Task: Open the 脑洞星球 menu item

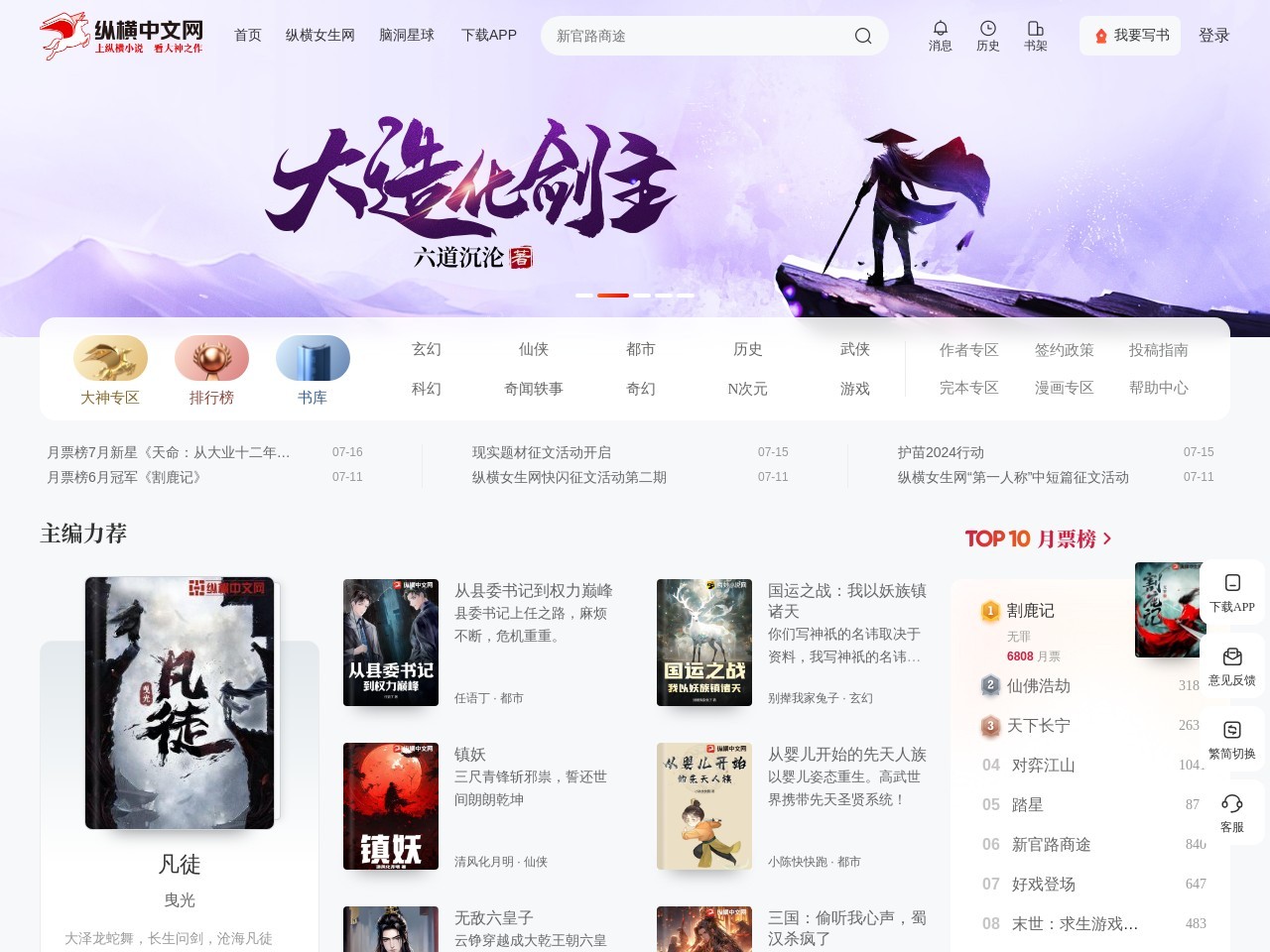Action: pos(406,35)
